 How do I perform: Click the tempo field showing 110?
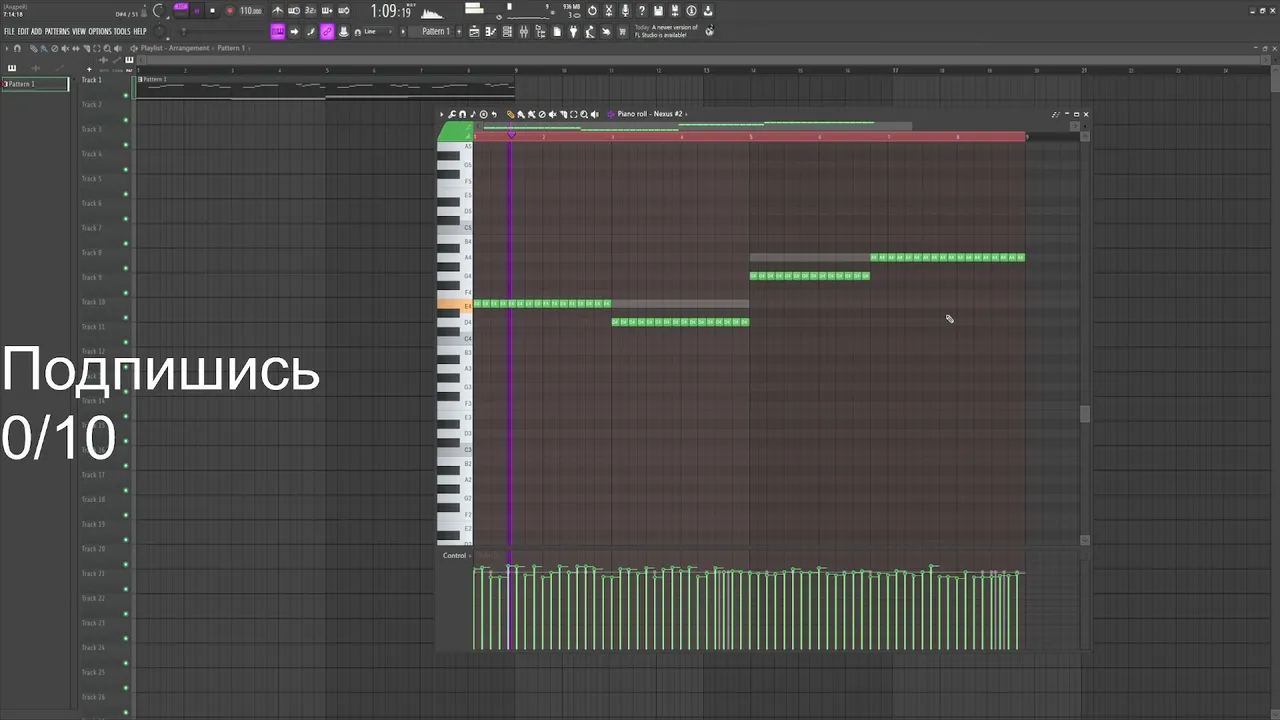[251, 11]
